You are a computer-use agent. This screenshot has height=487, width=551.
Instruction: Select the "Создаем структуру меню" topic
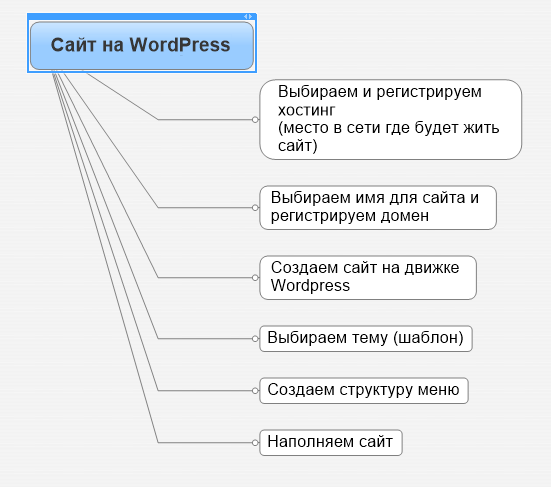pyautogui.click(x=364, y=390)
